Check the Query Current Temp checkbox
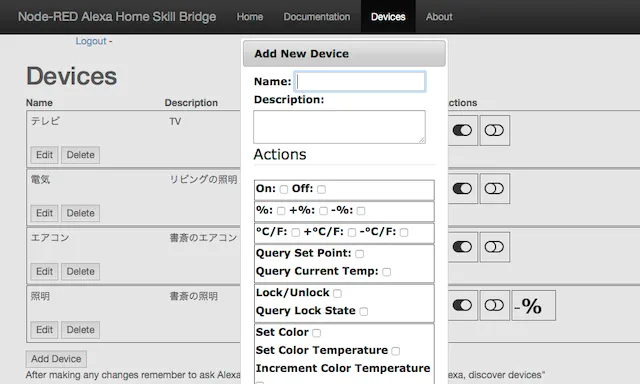The image size is (640, 384). 387,272
